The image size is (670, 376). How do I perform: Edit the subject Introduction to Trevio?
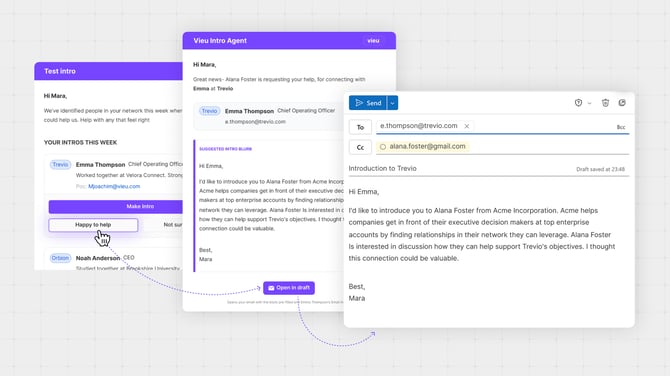pos(382,168)
